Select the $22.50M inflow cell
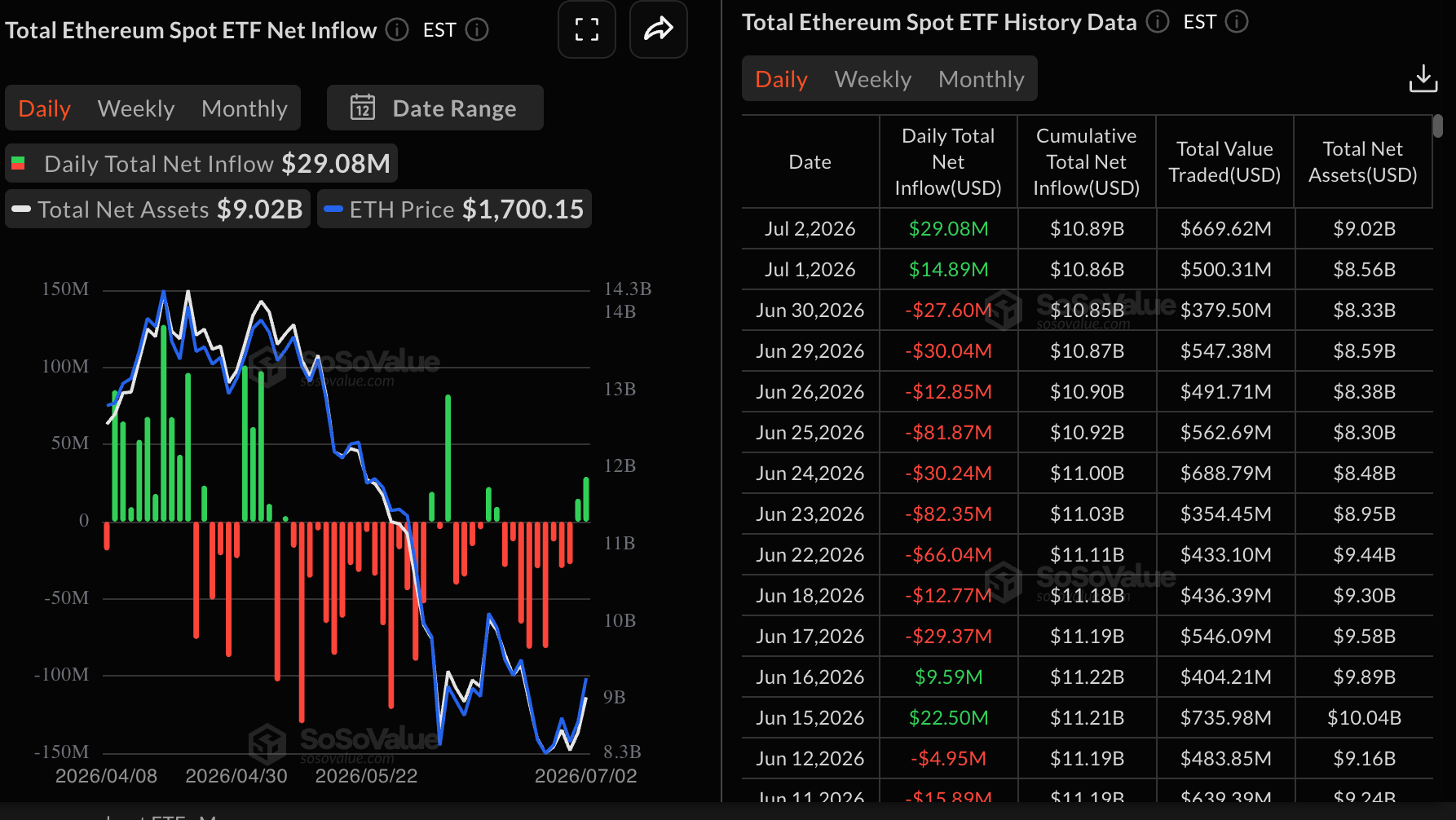 [x=948, y=718]
